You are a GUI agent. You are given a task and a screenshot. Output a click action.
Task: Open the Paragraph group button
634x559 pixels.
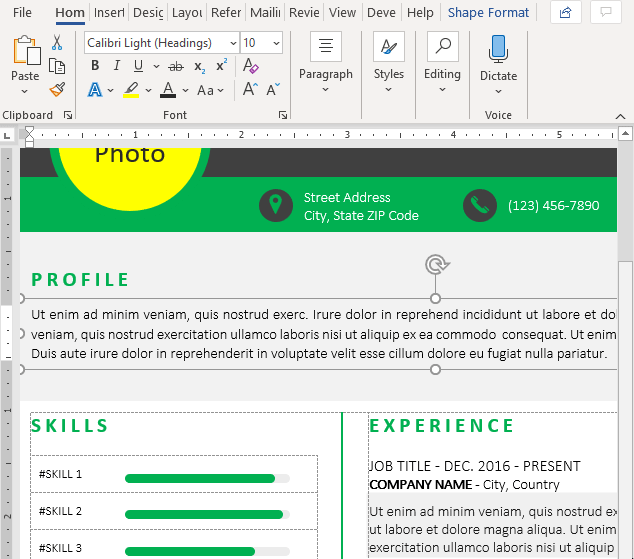(x=325, y=63)
